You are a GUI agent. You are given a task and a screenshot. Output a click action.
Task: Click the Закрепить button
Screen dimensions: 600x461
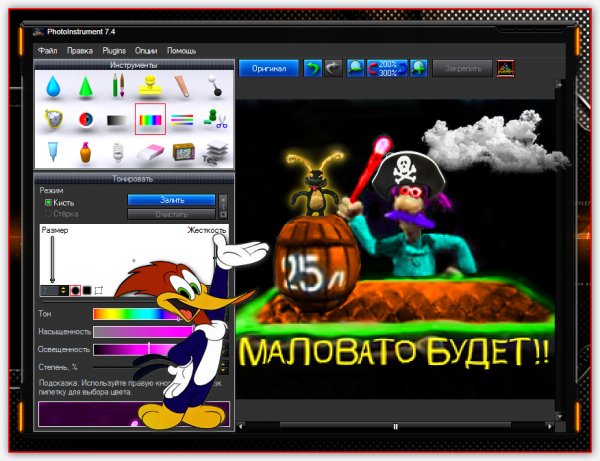click(x=463, y=68)
